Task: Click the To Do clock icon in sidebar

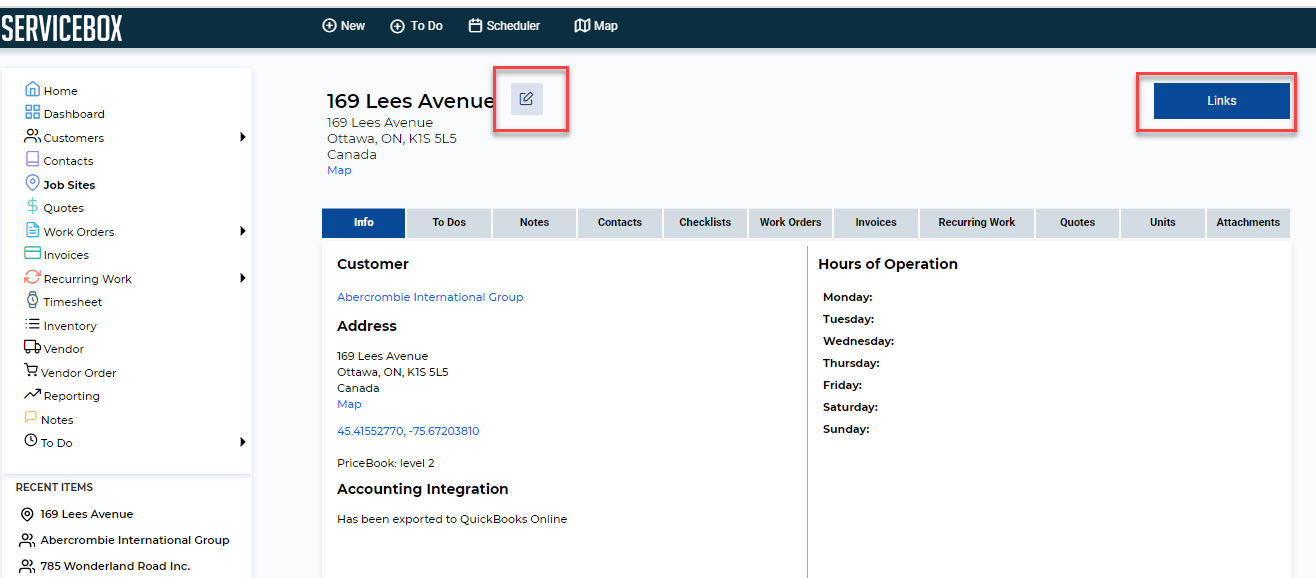Action: coord(31,441)
